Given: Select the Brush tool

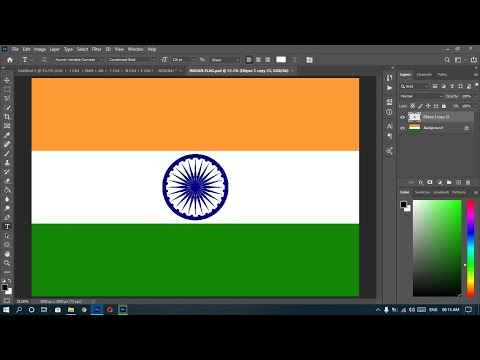Looking at the screenshot, I should click(x=7, y=153).
